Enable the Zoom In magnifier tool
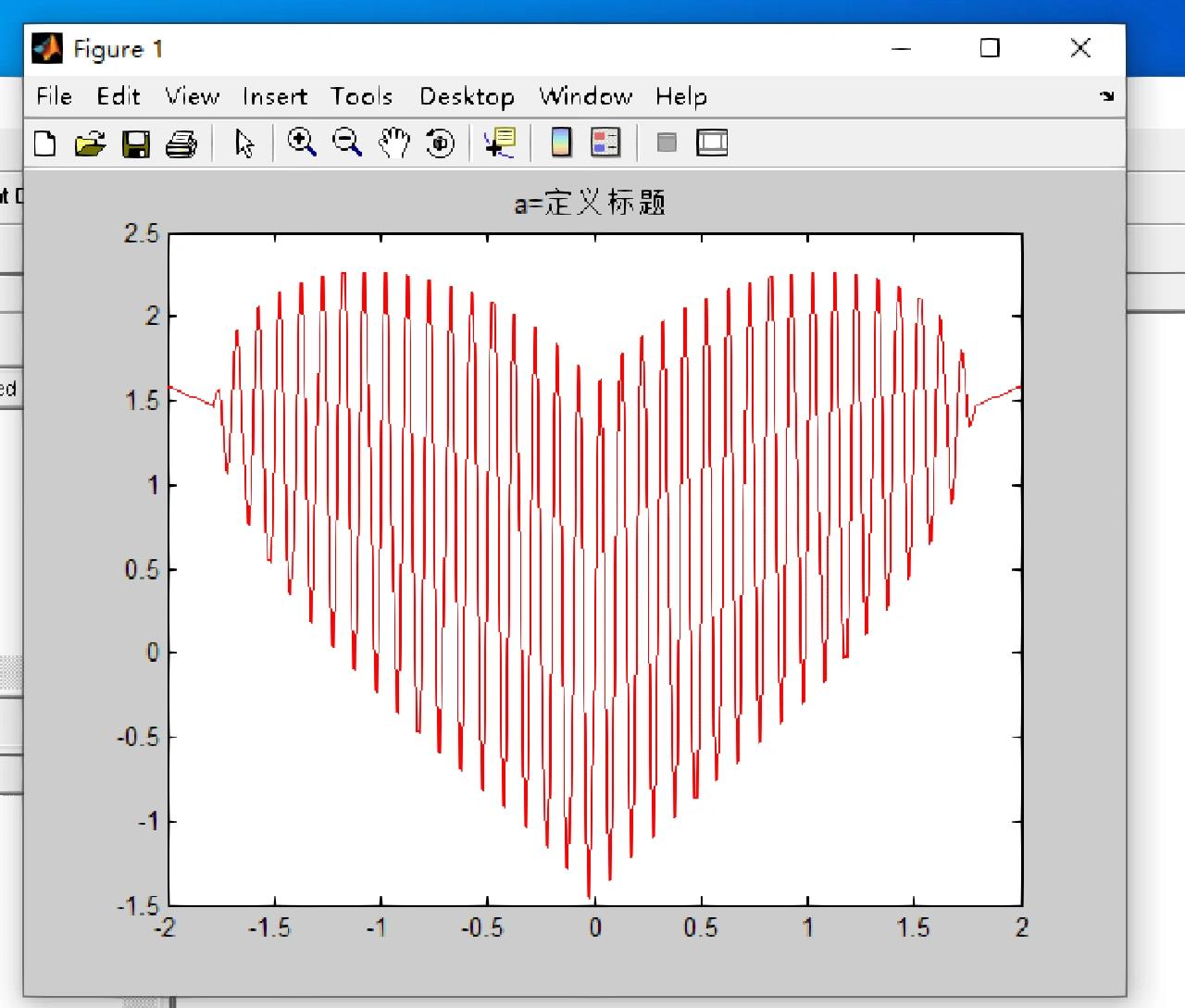Image resolution: width=1185 pixels, height=1008 pixels. (x=302, y=143)
